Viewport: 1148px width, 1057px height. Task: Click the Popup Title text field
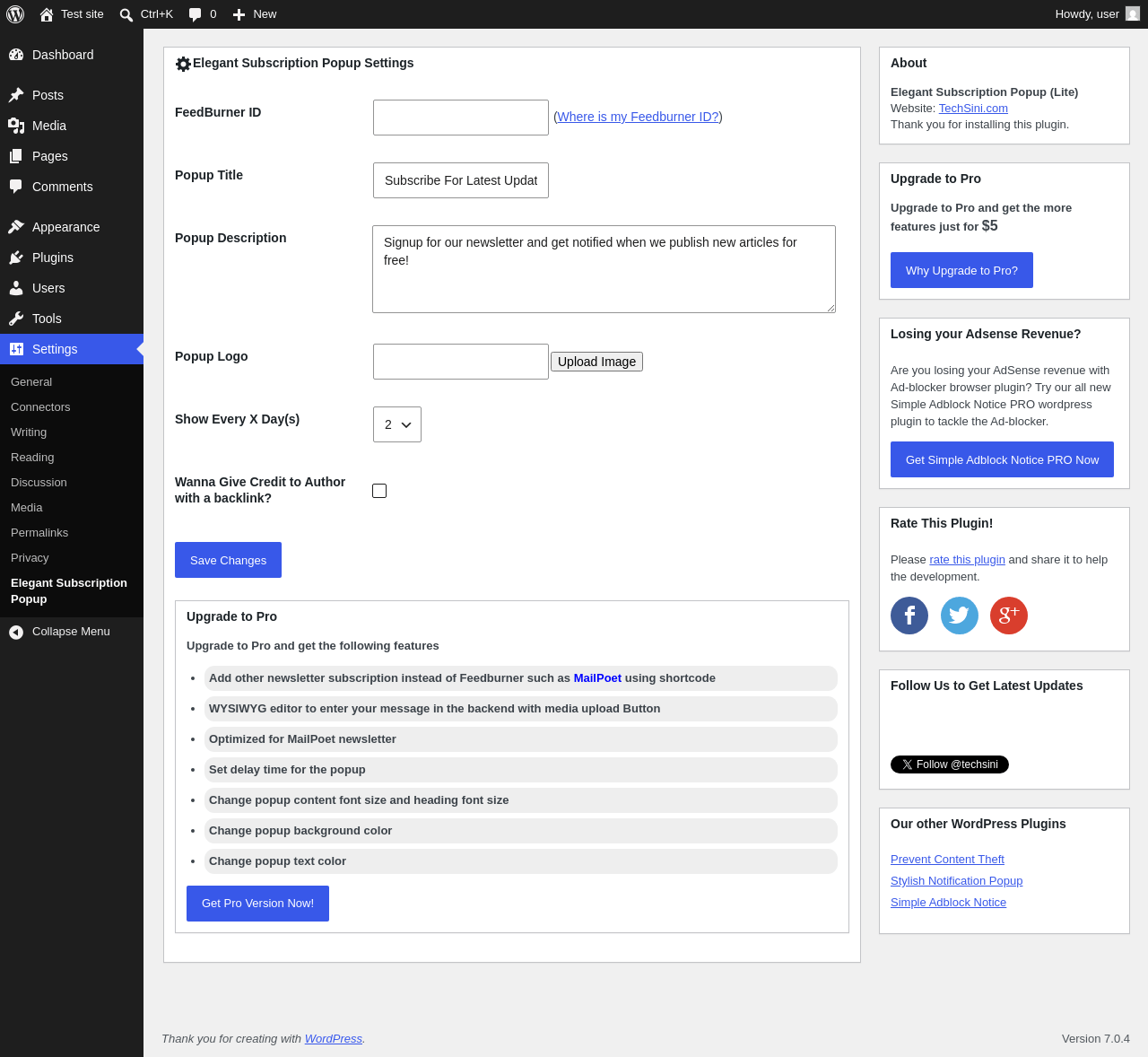[461, 180]
